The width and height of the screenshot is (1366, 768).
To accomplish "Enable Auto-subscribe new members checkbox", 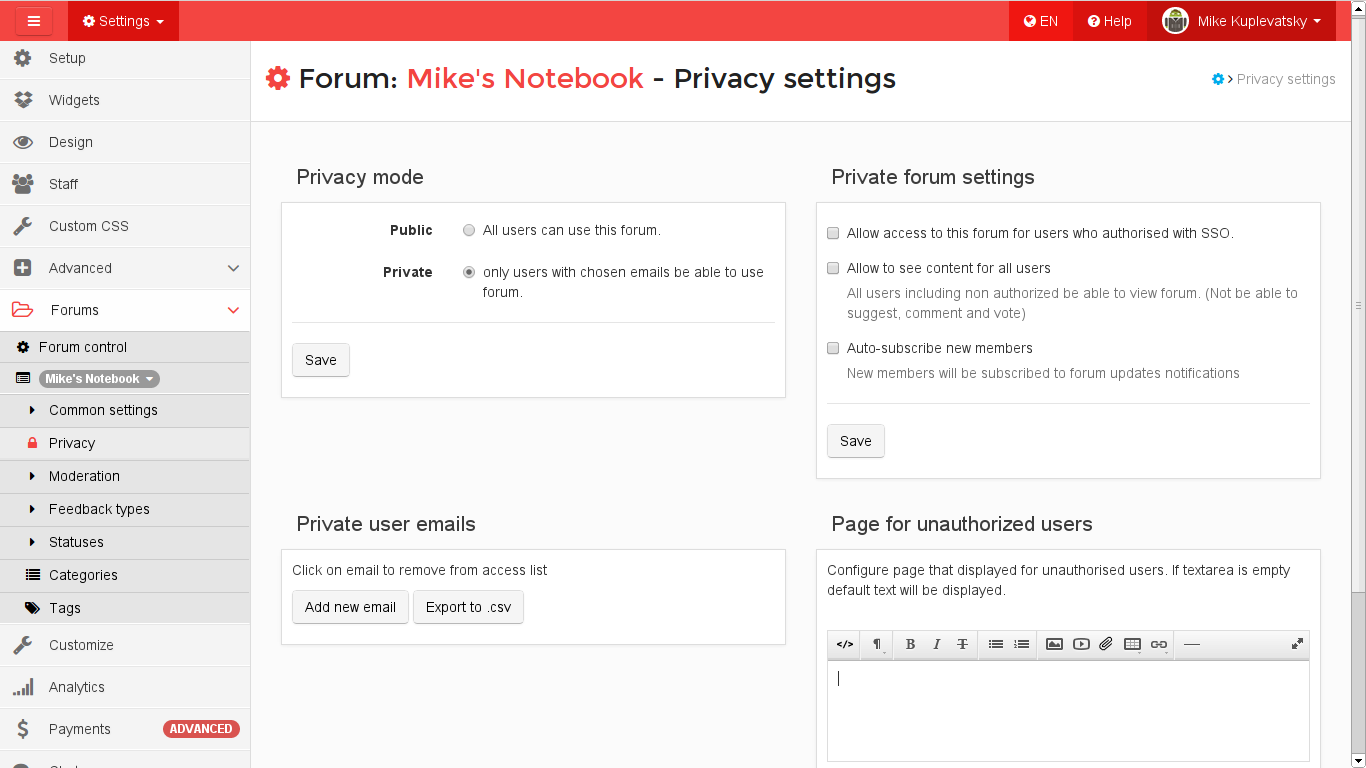I will click(x=833, y=348).
